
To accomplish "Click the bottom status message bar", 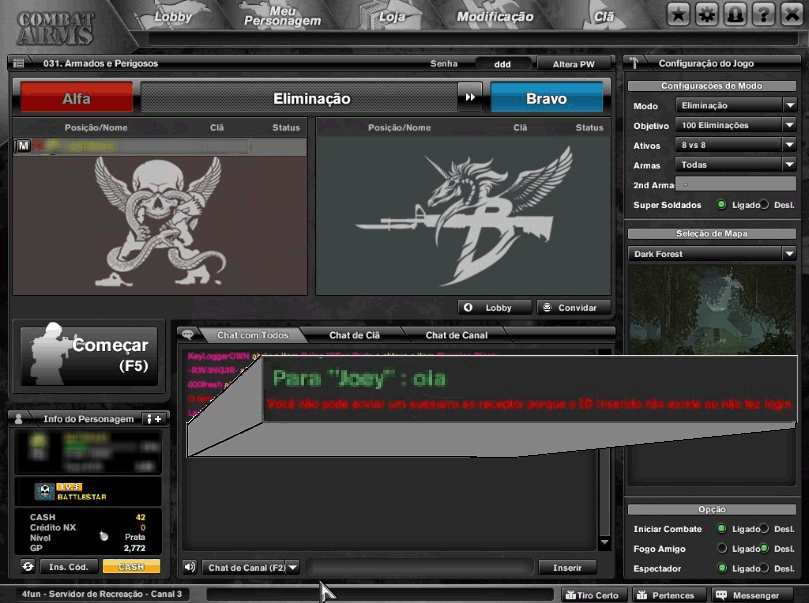I will point(380,595).
